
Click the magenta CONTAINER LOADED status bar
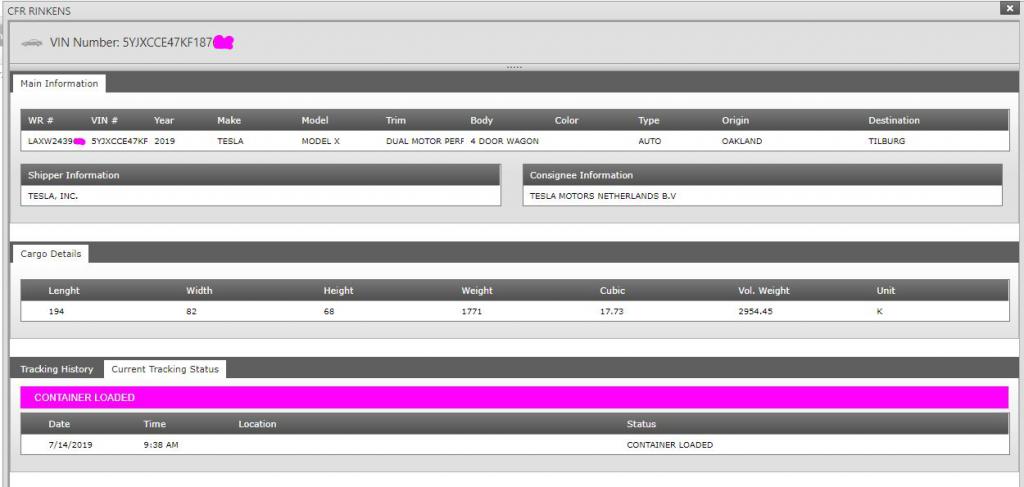click(514, 397)
